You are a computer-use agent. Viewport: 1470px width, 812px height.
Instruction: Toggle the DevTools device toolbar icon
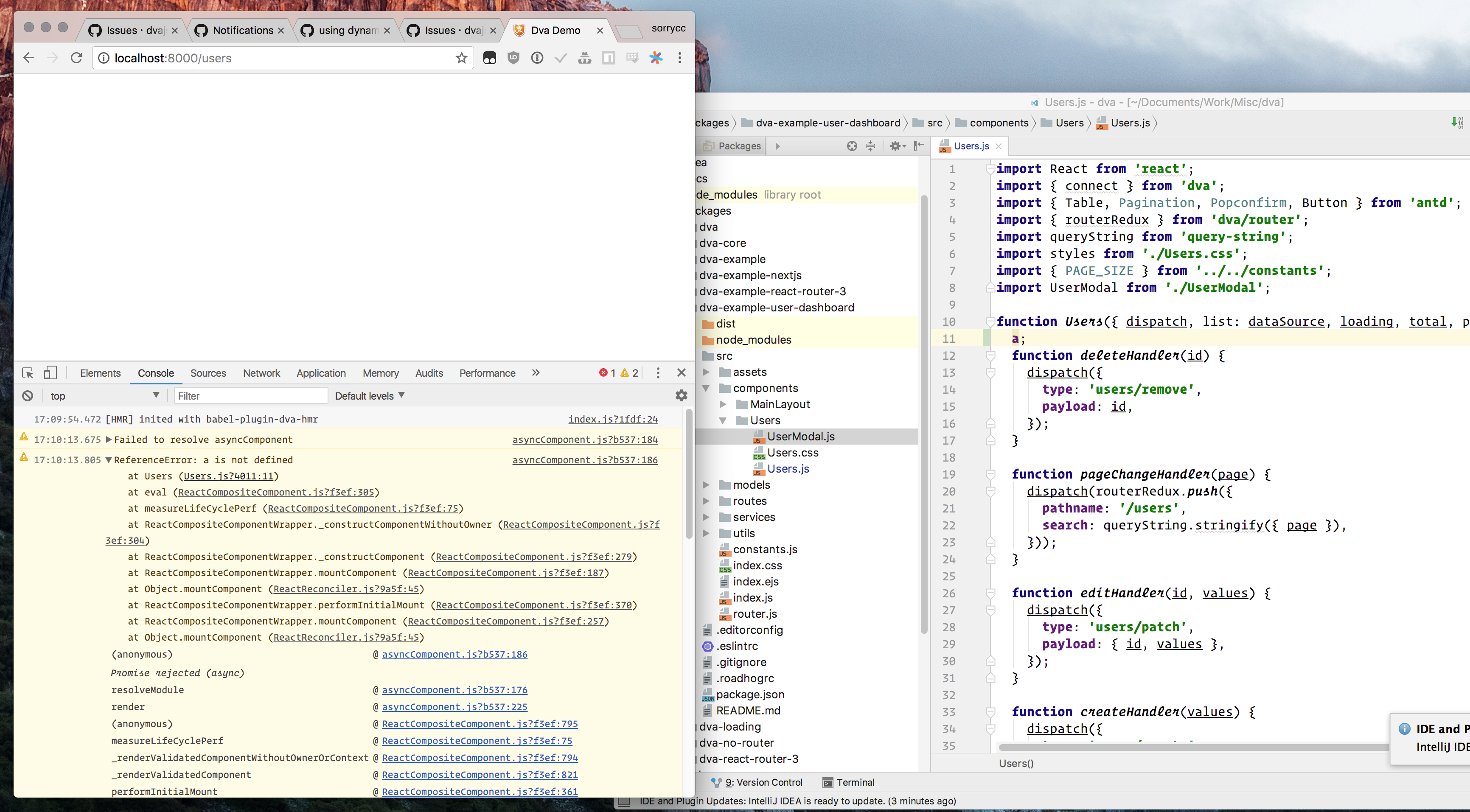[x=50, y=372]
